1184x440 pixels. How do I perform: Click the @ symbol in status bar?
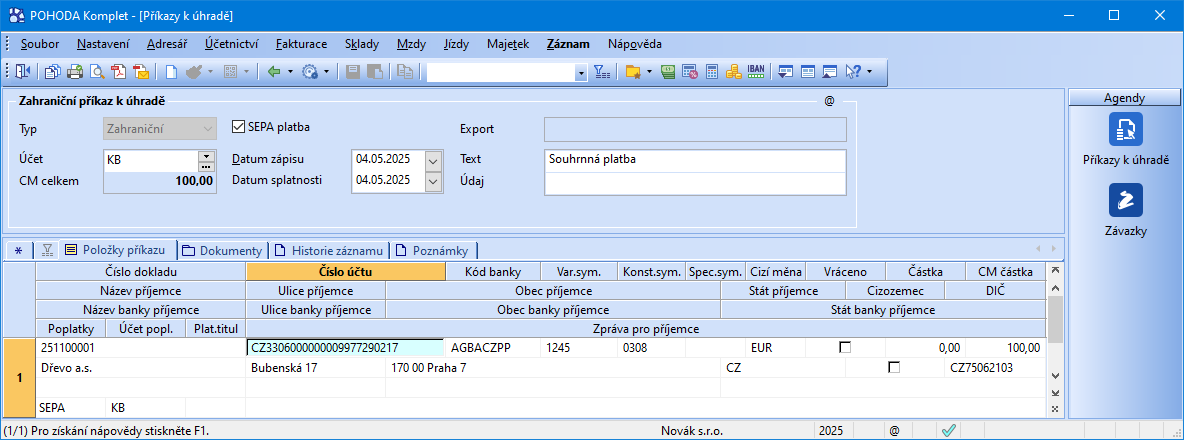click(894, 431)
